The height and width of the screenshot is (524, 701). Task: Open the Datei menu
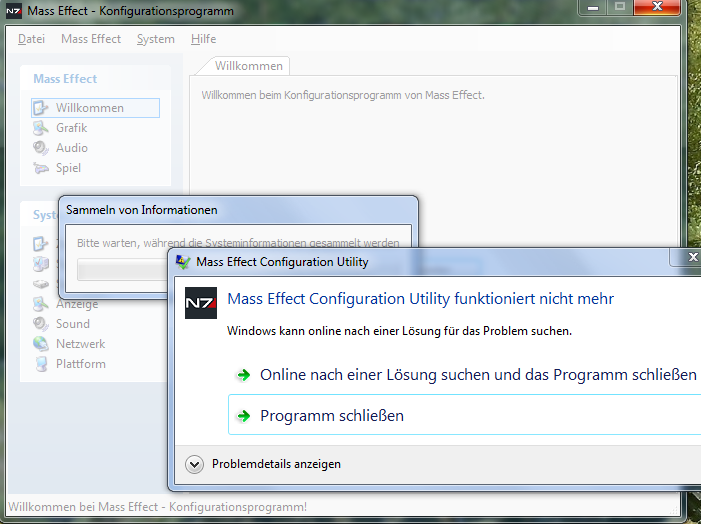point(32,39)
